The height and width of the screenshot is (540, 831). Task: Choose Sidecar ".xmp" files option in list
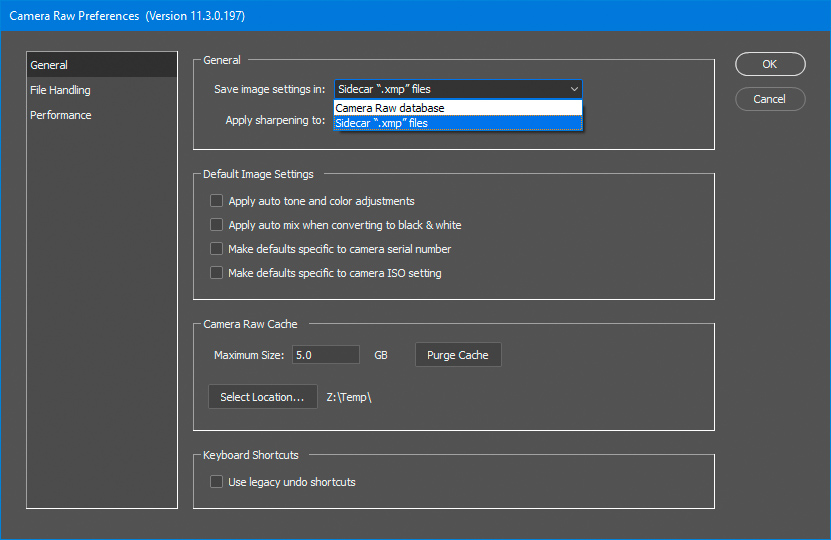pyautogui.click(x=458, y=123)
